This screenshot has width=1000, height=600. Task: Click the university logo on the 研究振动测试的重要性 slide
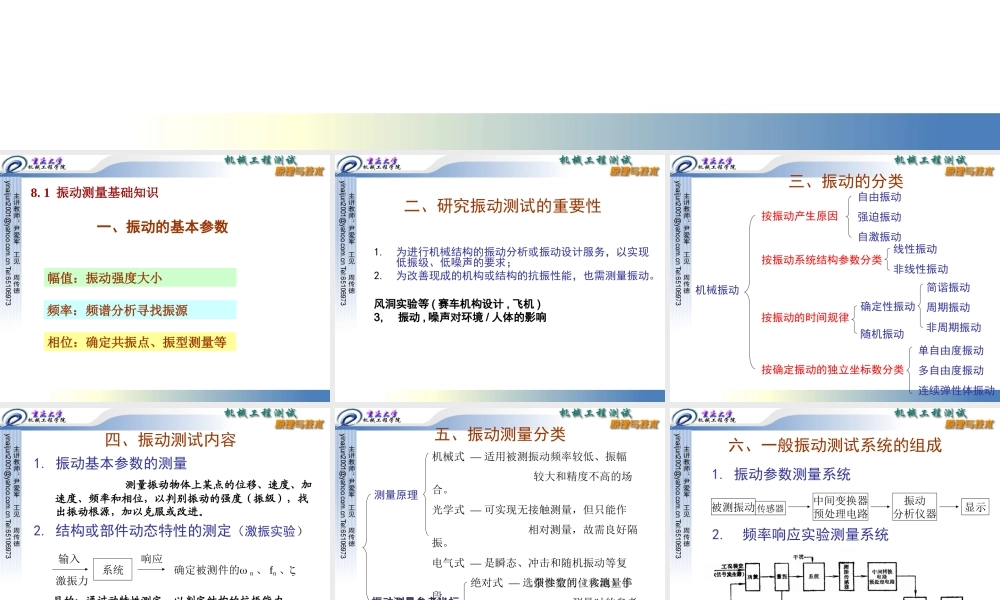pyautogui.click(x=368, y=165)
